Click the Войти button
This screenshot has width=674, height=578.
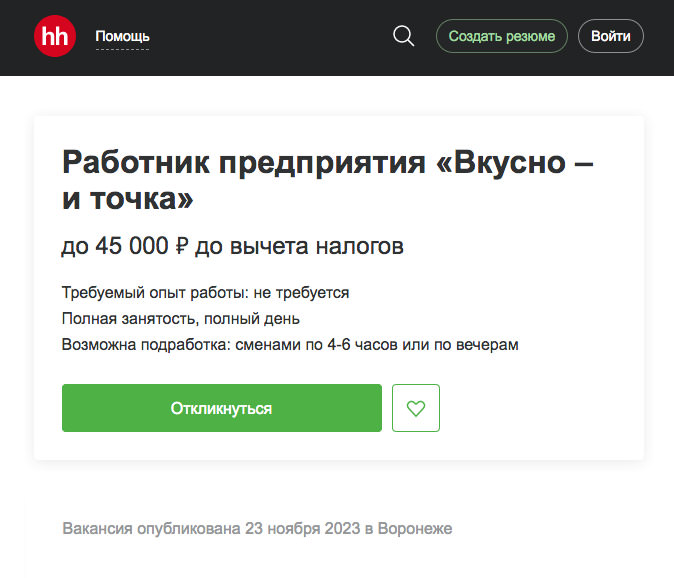[x=611, y=36]
